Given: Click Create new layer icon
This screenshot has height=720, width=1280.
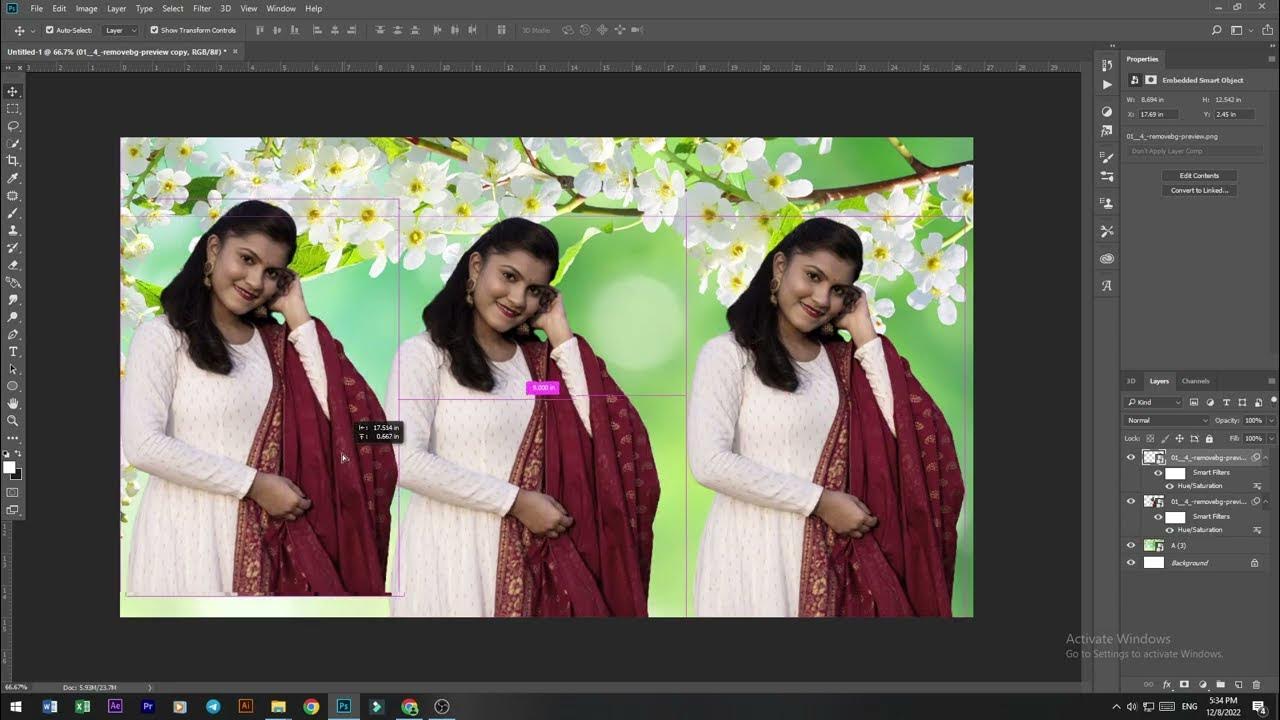Looking at the screenshot, I should pos(1239,685).
